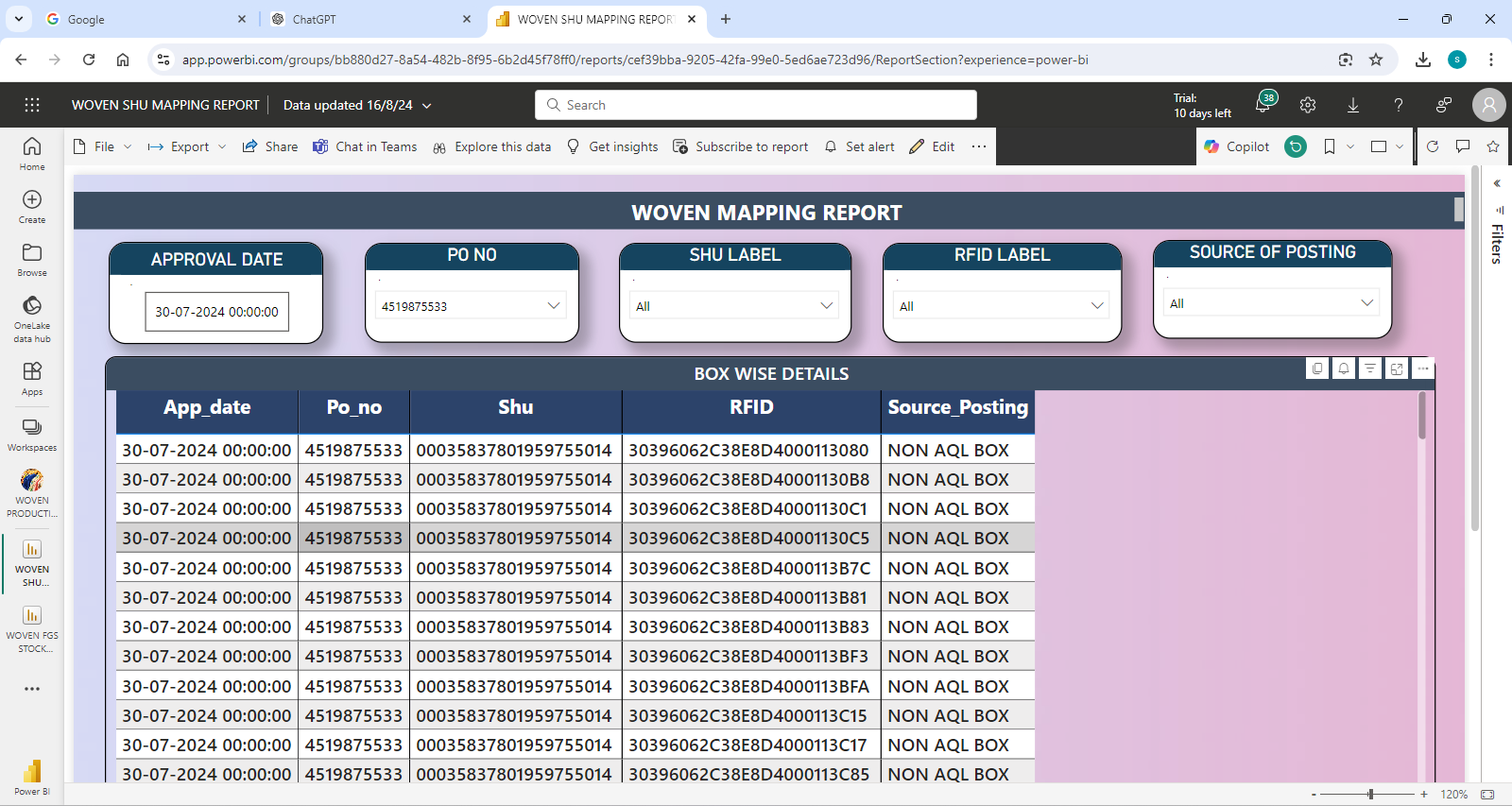This screenshot has width=1512, height=806.
Task: Add report to favorites with star
Action: 1493,146
